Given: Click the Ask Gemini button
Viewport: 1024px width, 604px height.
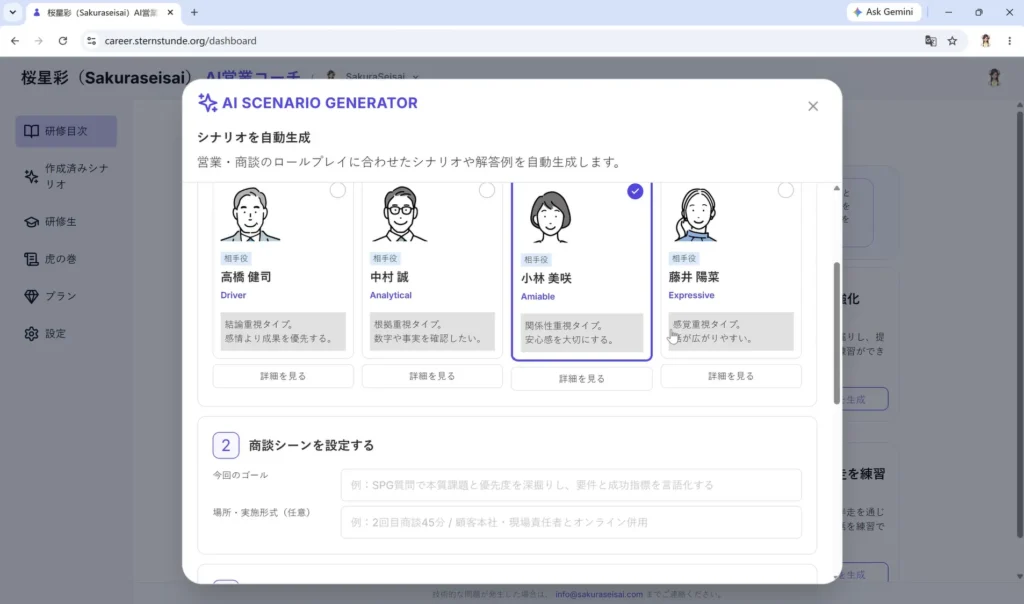Looking at the screenshot, I should [x=884, y=12].
